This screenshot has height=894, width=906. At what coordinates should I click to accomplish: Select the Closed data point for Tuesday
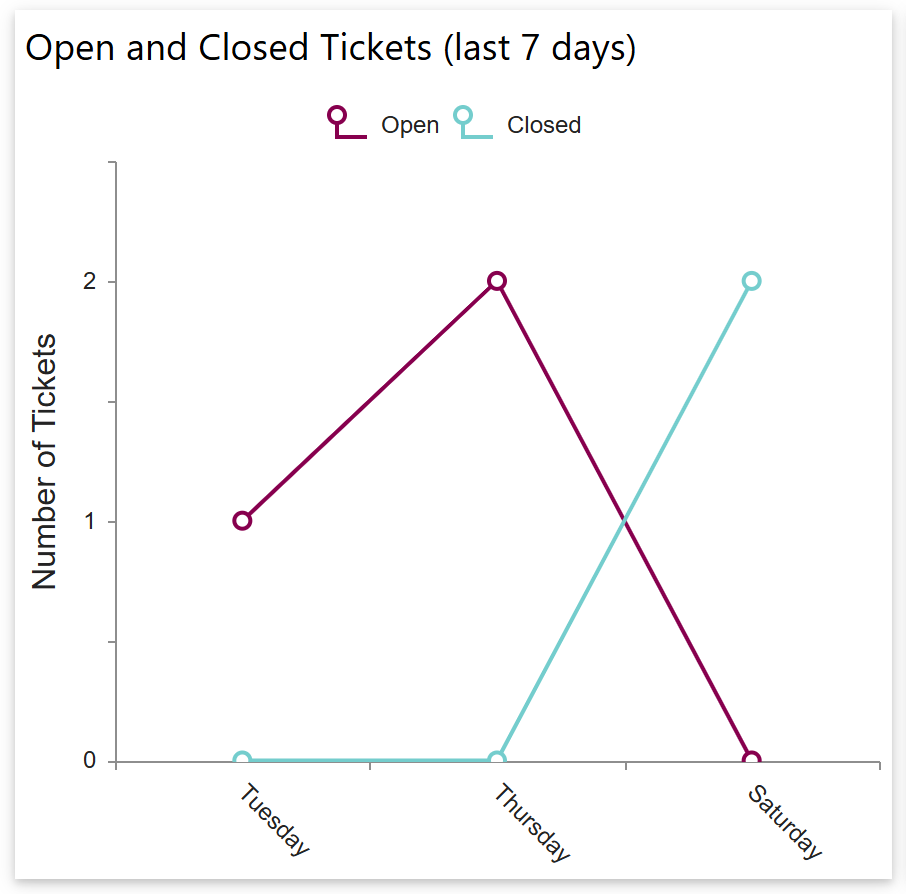[x=242, y=760]
